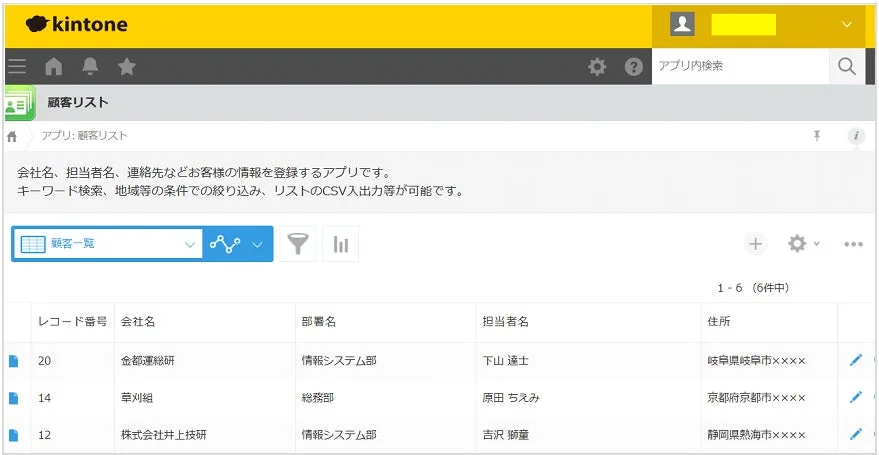The height and width of the screenshot is (455, 879).
Task: Click the kintone logo
Action: [76, 24]
